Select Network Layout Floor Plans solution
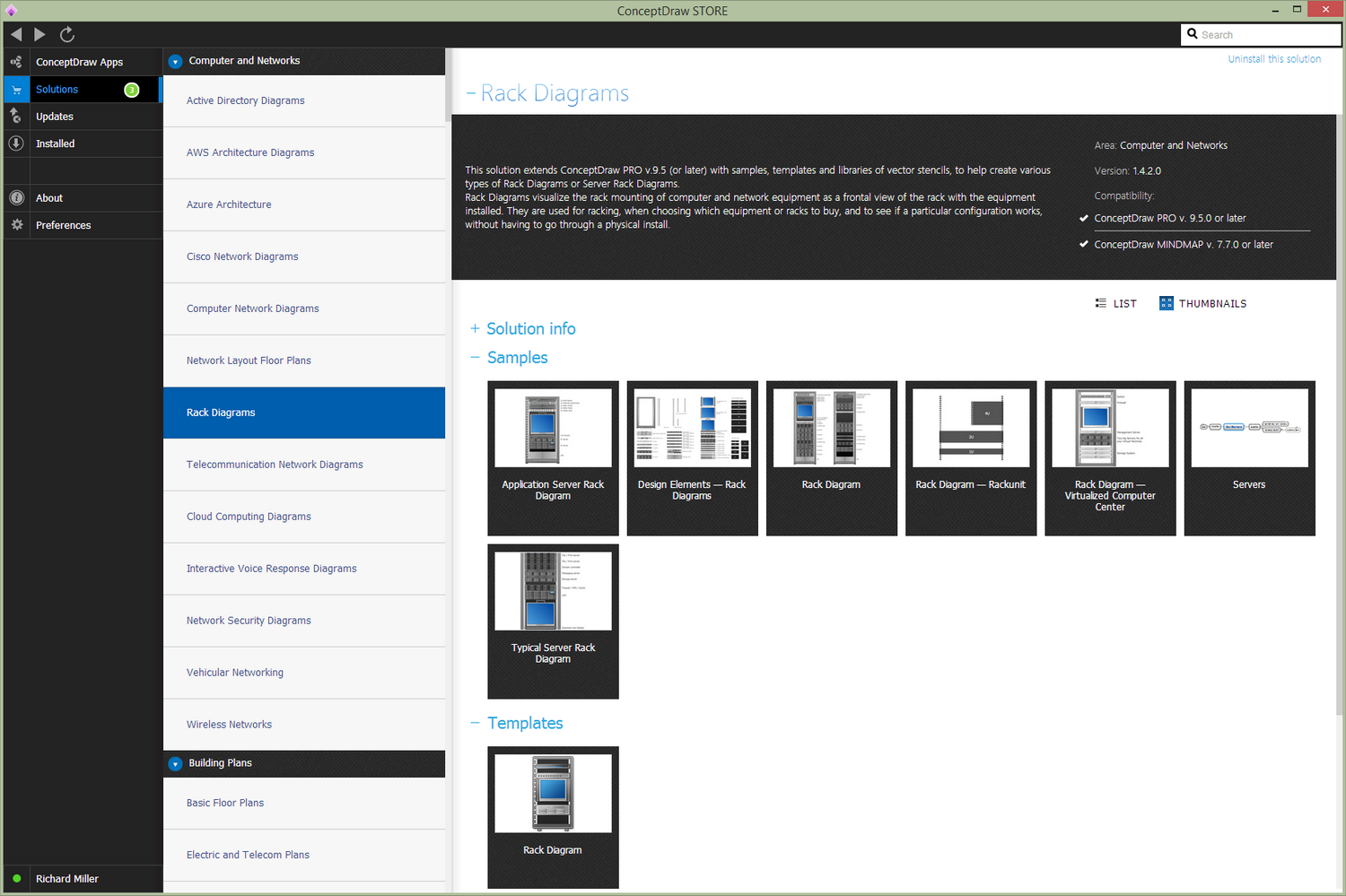 coord(304,361)
